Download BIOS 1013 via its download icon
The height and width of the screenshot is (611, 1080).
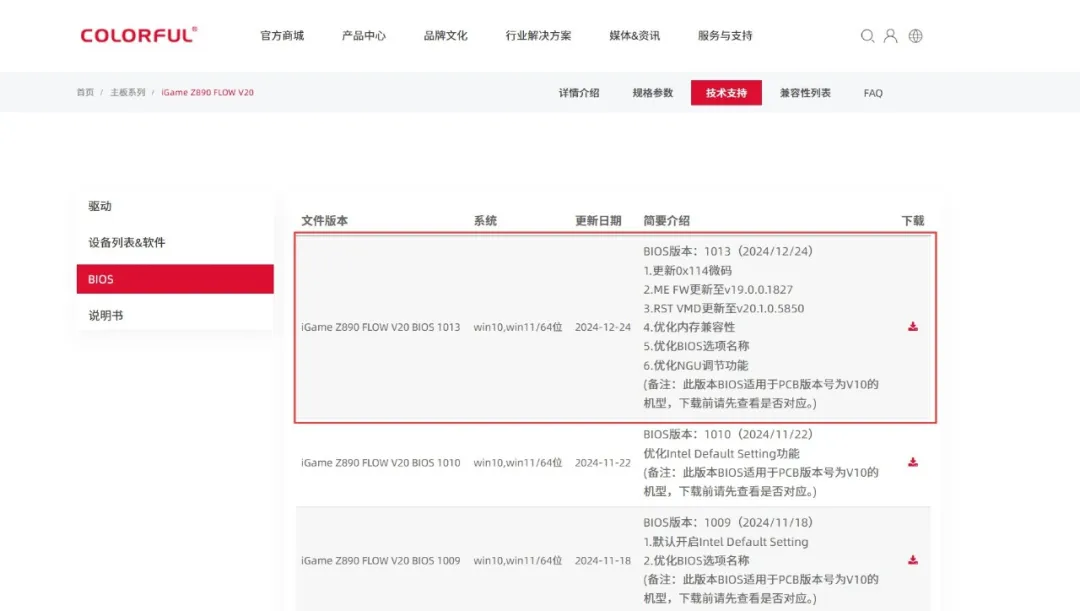tap(913, 326)
